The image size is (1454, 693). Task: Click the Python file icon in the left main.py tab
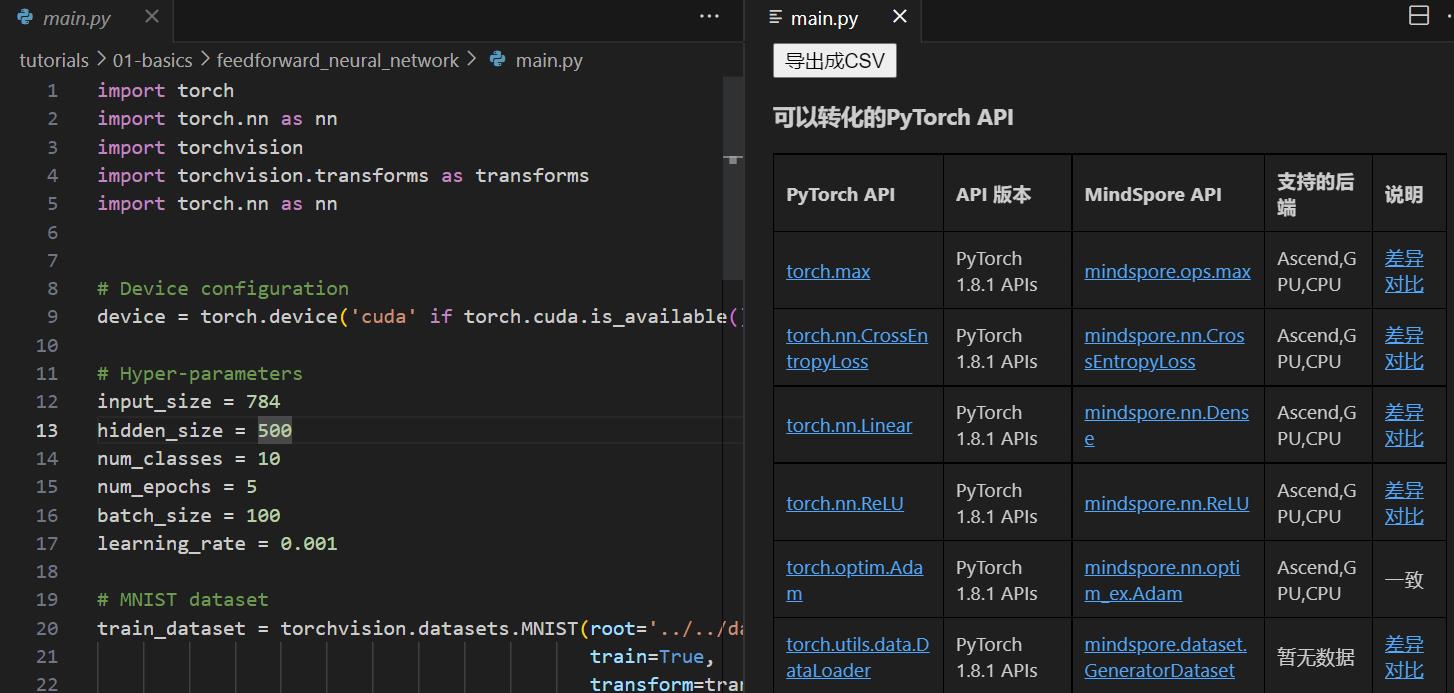(25, 17)
